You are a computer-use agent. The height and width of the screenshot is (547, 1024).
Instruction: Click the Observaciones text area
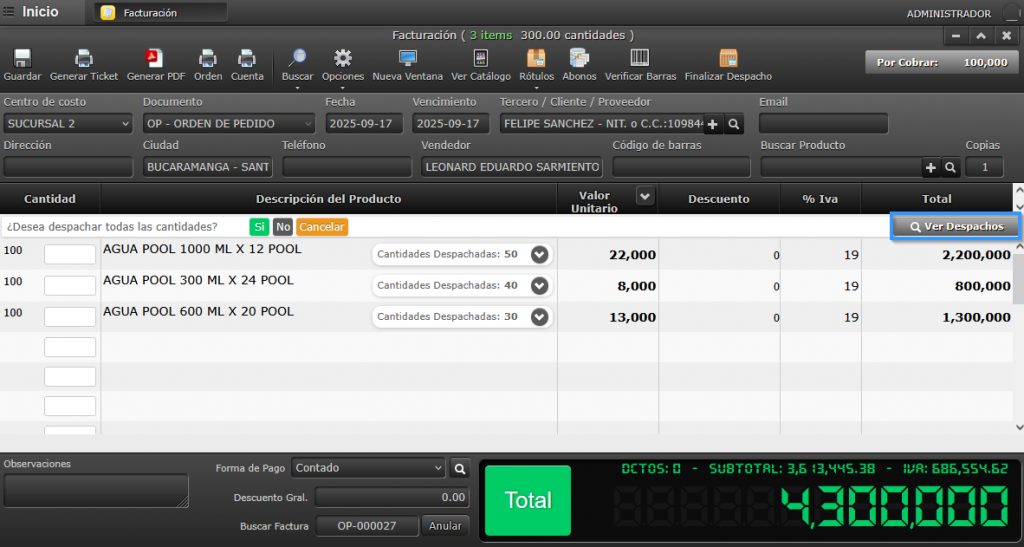click(x=96, y=490)
